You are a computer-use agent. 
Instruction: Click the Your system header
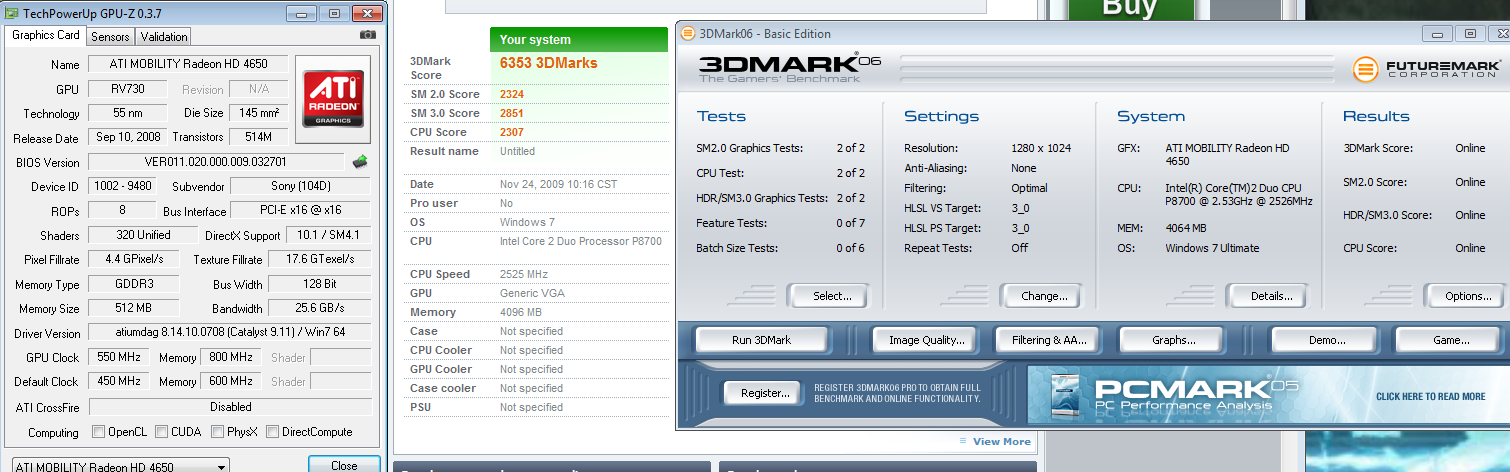579,40
